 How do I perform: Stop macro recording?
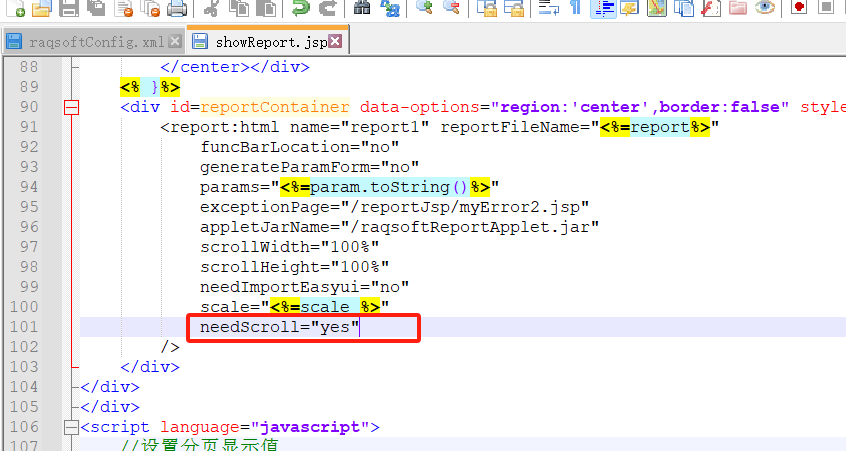826,8
